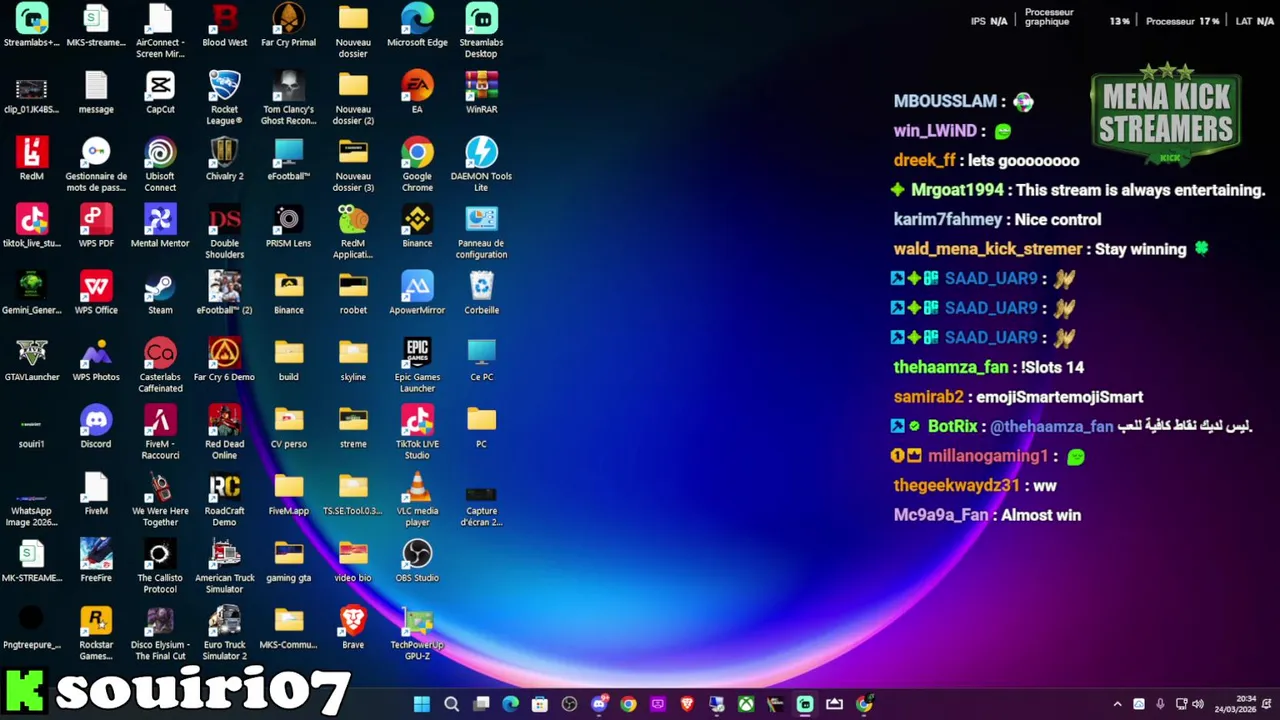Select the Corbeille recycle bin

pyautogui.click(x=481, y=294)
